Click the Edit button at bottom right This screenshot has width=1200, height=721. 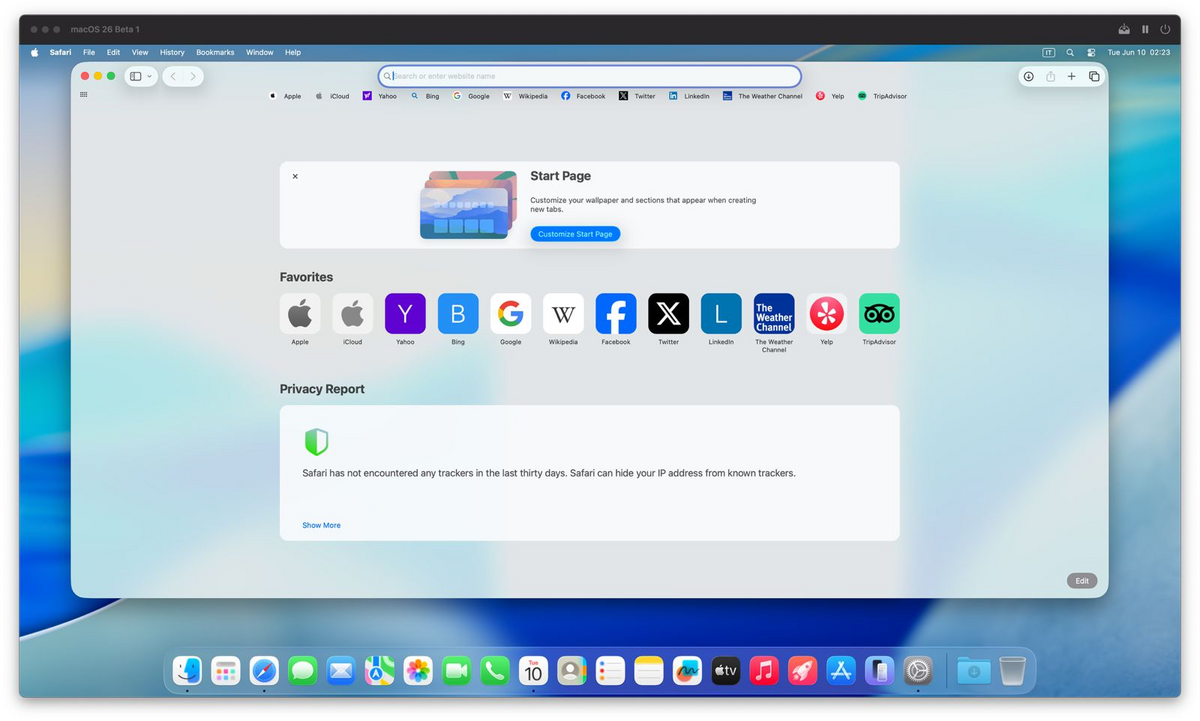coord(1082,581)
